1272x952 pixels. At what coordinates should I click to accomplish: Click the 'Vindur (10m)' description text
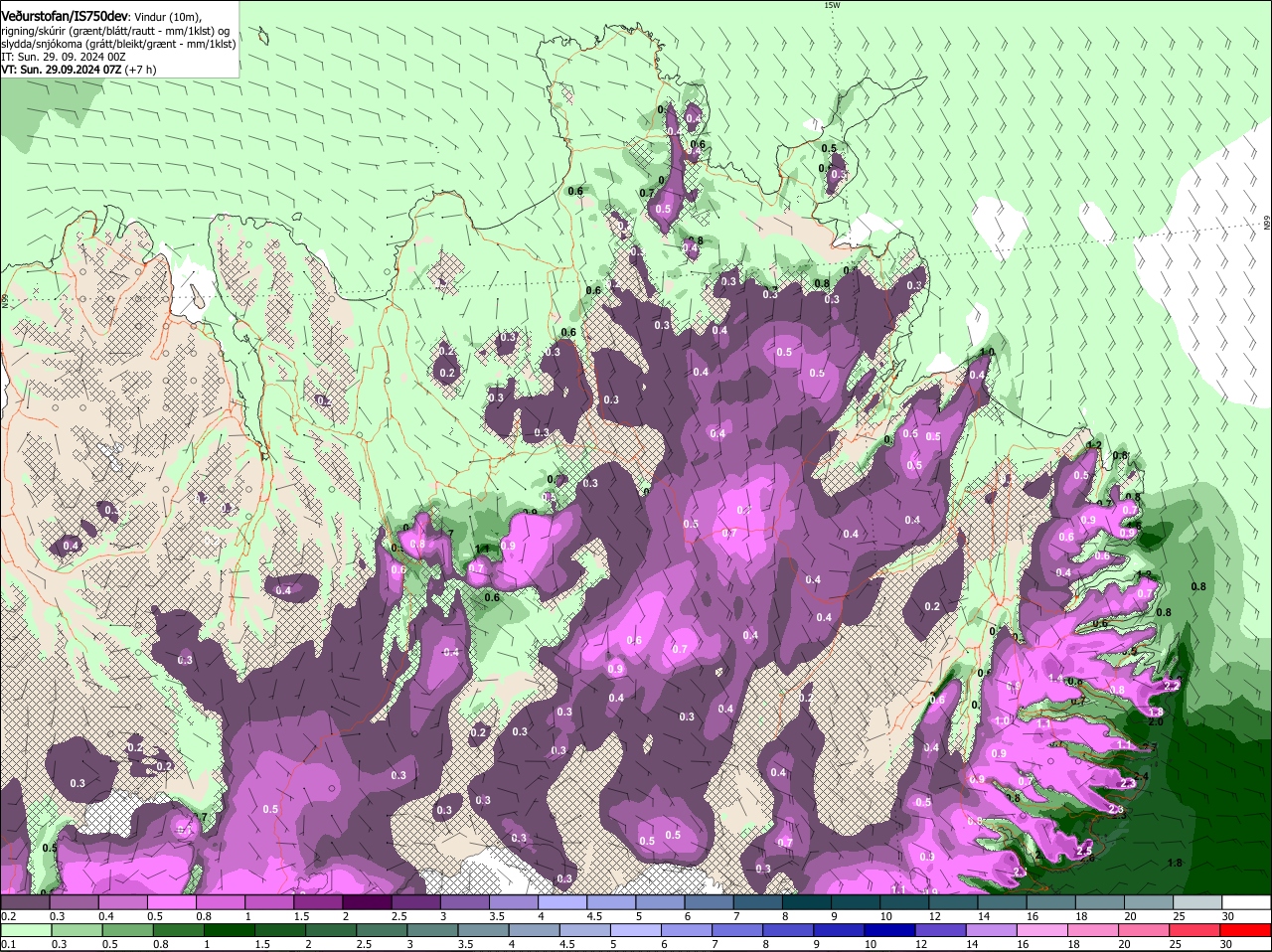click(168, 17)
